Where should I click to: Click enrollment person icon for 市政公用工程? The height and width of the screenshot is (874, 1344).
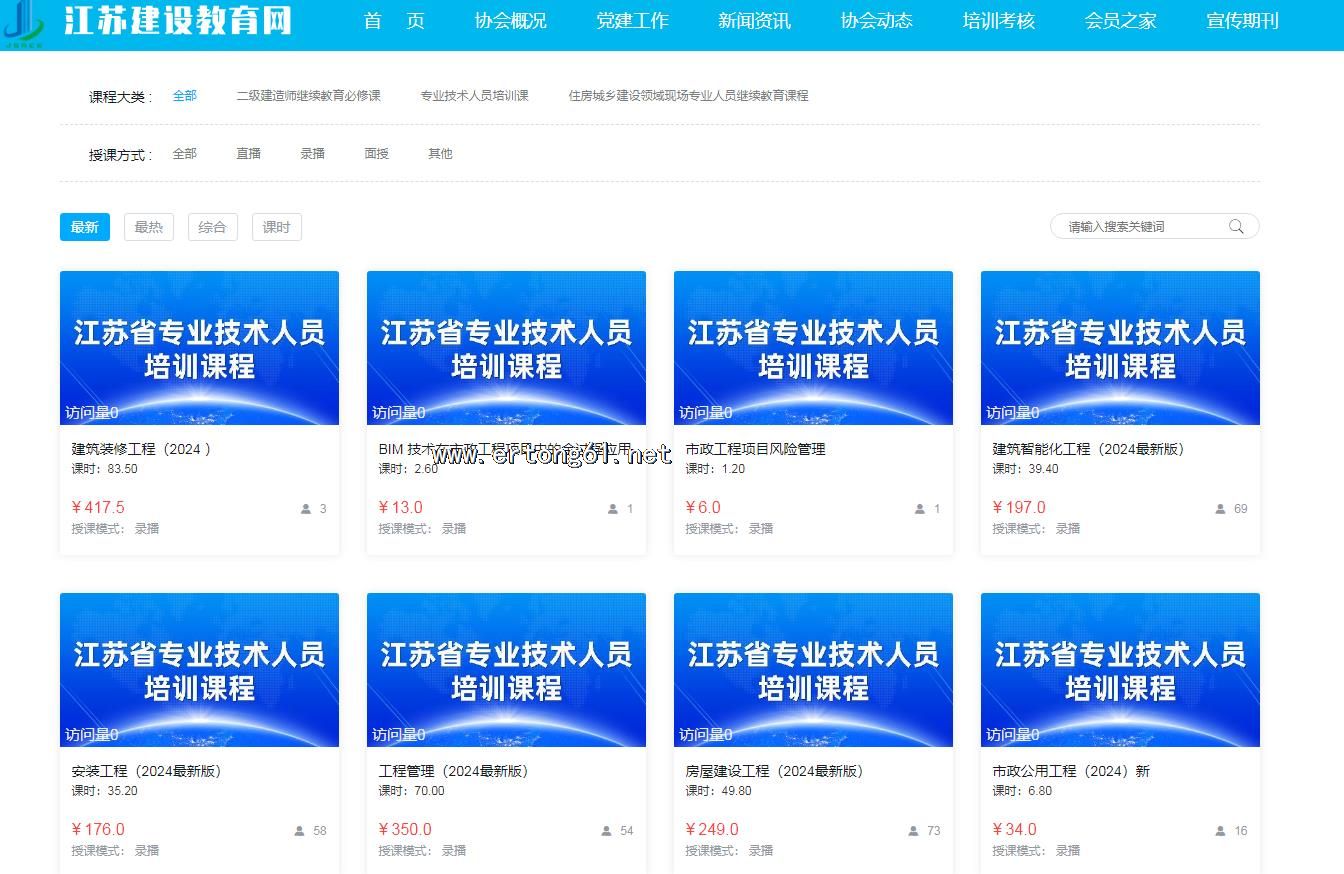click(1220, 831)
